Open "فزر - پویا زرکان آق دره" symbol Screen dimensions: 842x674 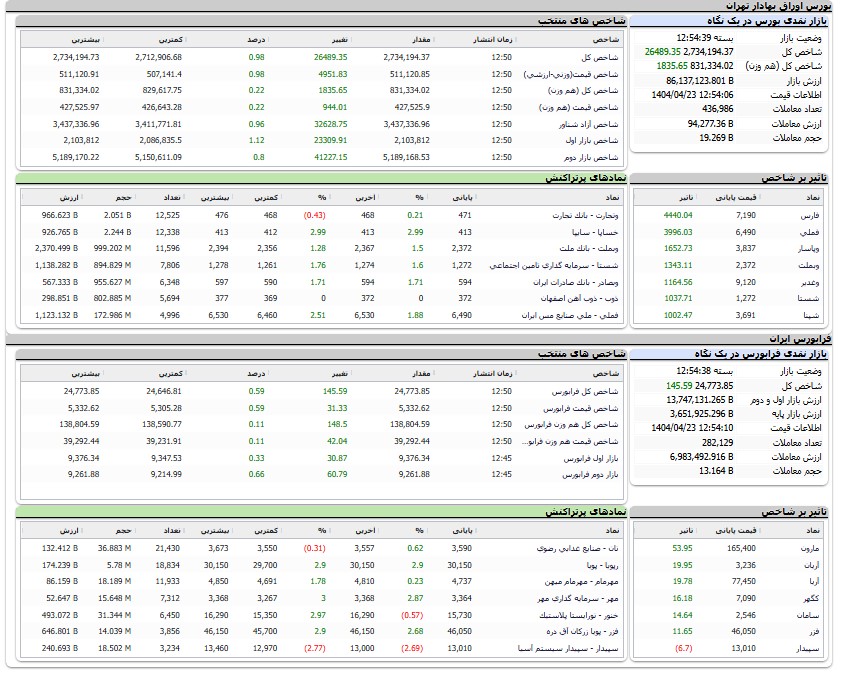(x=583, y=632)
